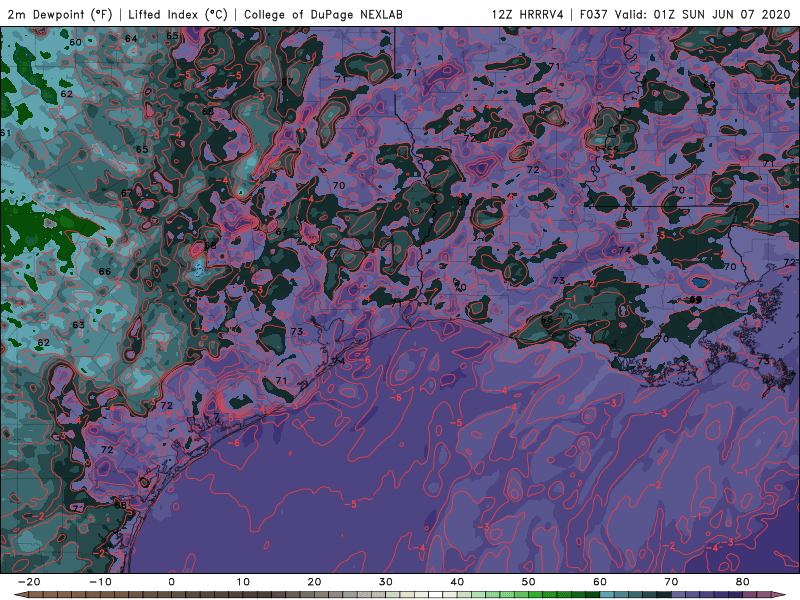Viewport: 800px width, 600px height.
Task: Click the color bar label "10"
Action: pos(243,582)
